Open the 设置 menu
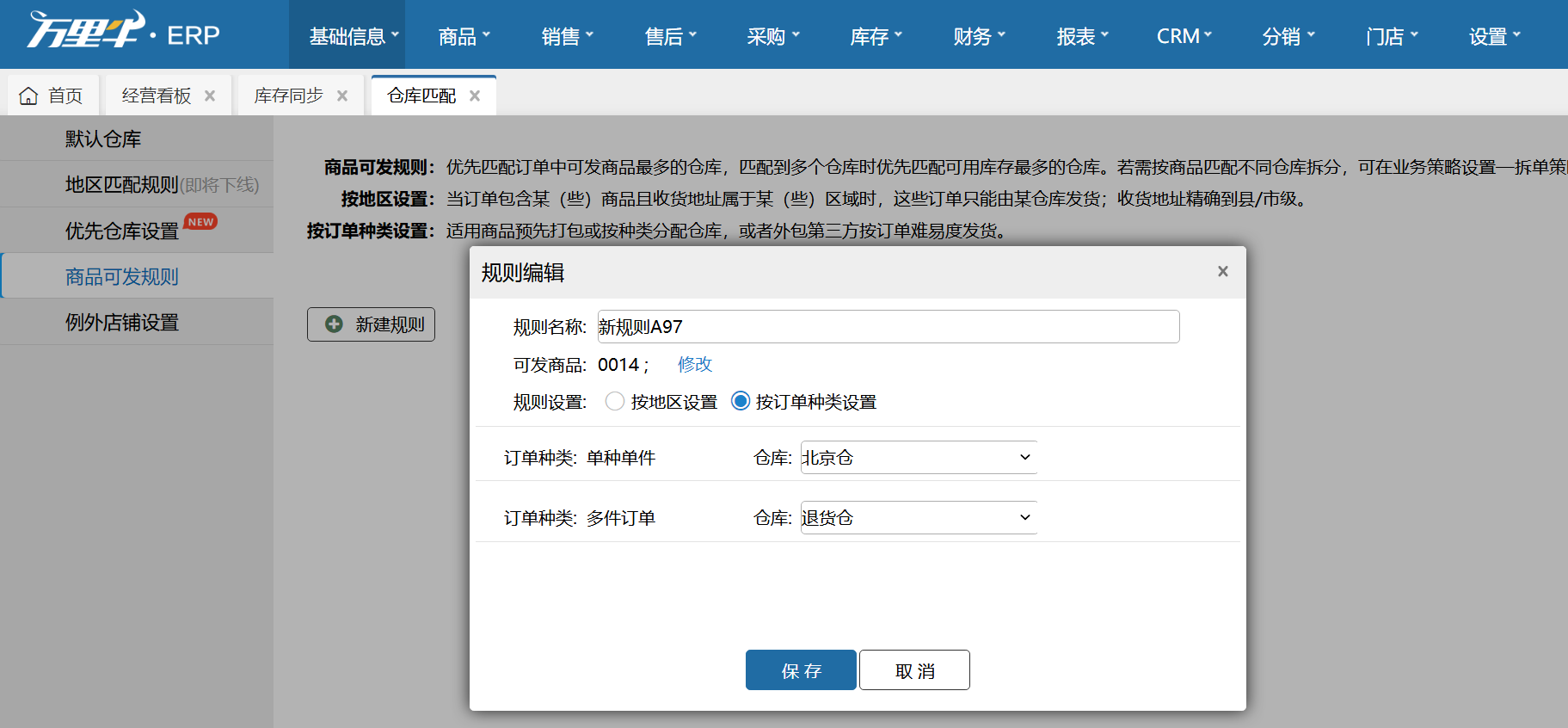The width and height of the screenshot is (1568, 728). tap(1495, 36)
